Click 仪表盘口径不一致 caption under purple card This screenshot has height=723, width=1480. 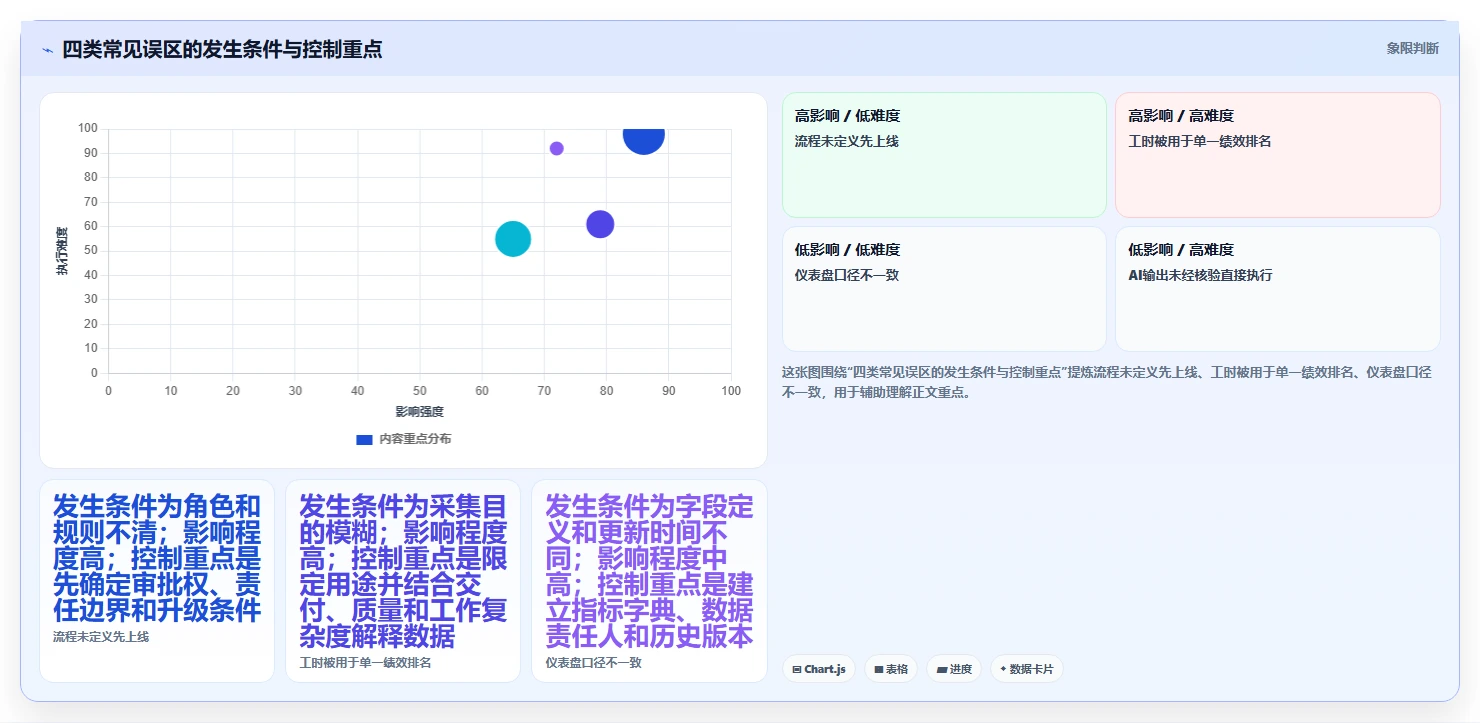coord(593,662)
